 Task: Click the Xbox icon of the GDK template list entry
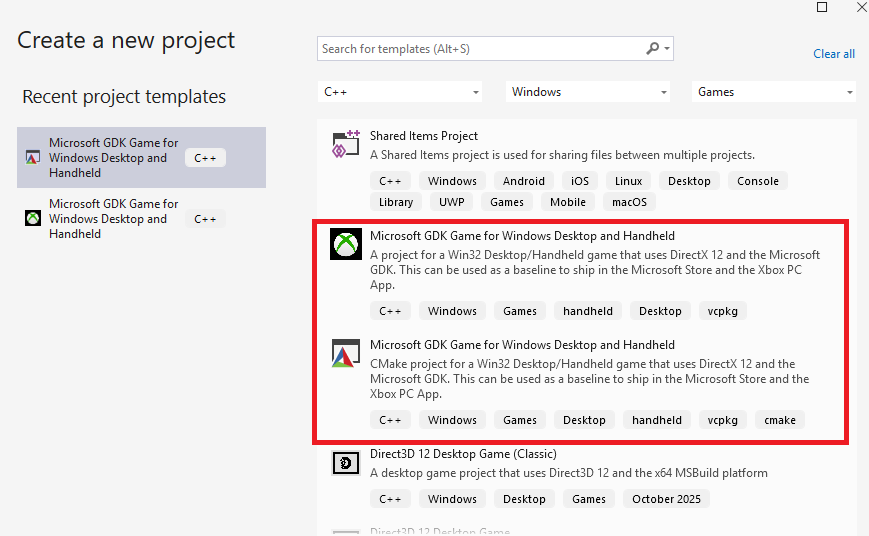tap(346, 244)
